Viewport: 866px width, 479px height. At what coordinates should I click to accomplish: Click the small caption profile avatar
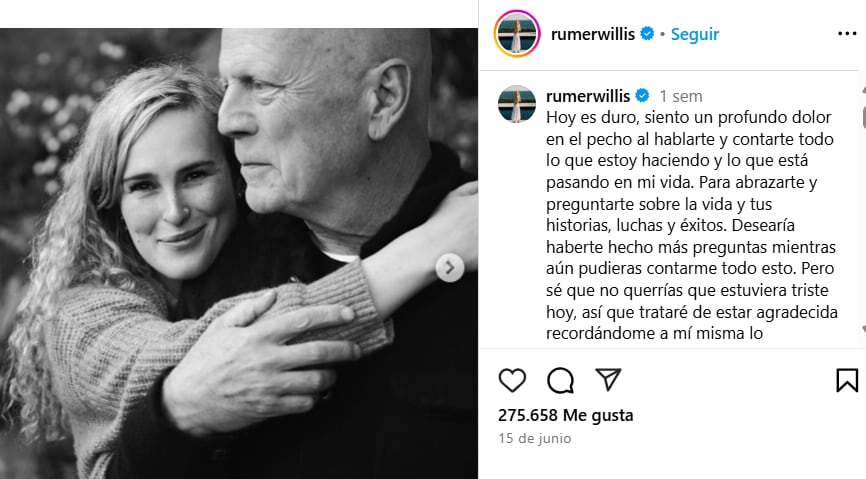[x=516, y=103]
